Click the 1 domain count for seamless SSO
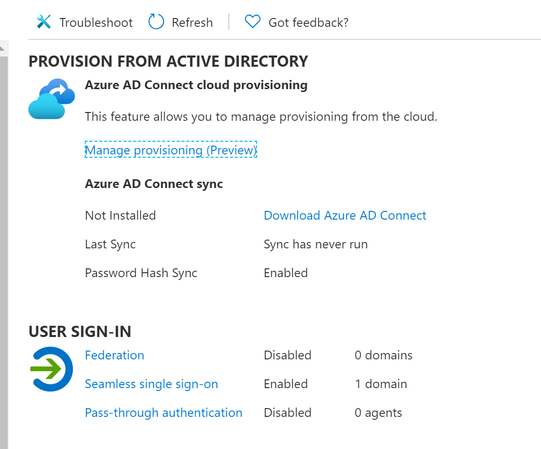This screenshot has height=449, width=541. pyautogui.click(x=381, y=384)
